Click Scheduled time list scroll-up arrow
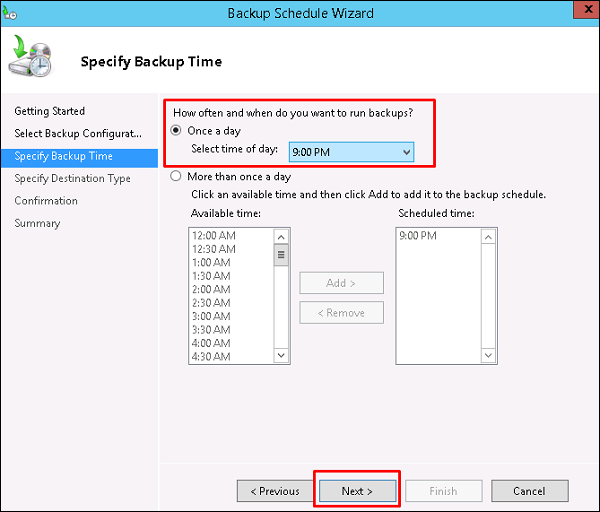The image size is (600, 512). 489,237
